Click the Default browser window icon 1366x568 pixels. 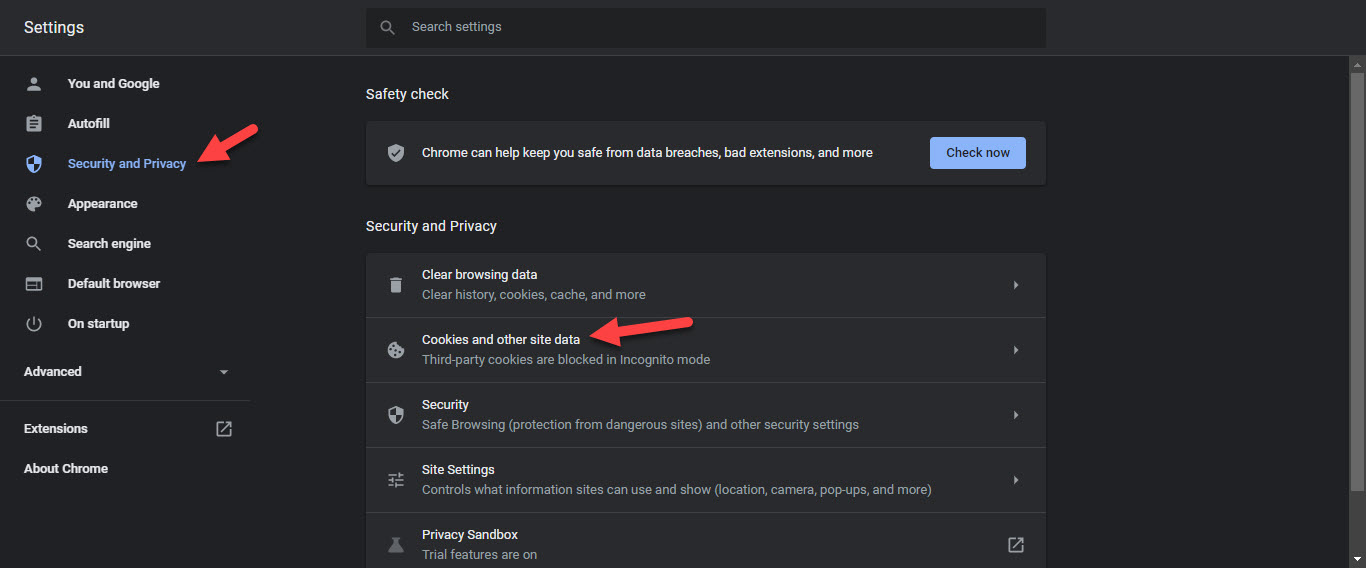(x=34, y=284)
